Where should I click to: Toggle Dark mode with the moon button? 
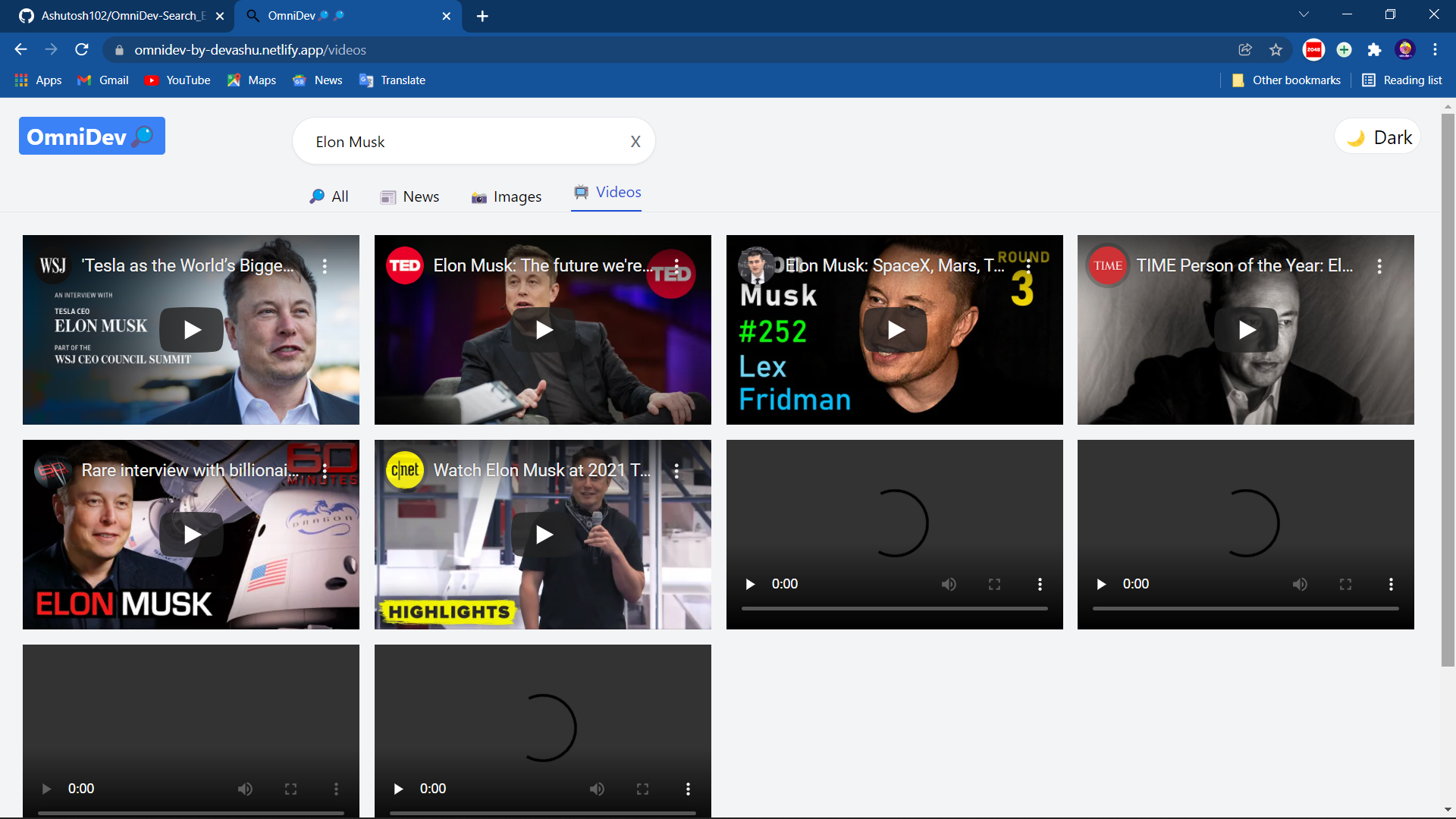point(1377,136)
